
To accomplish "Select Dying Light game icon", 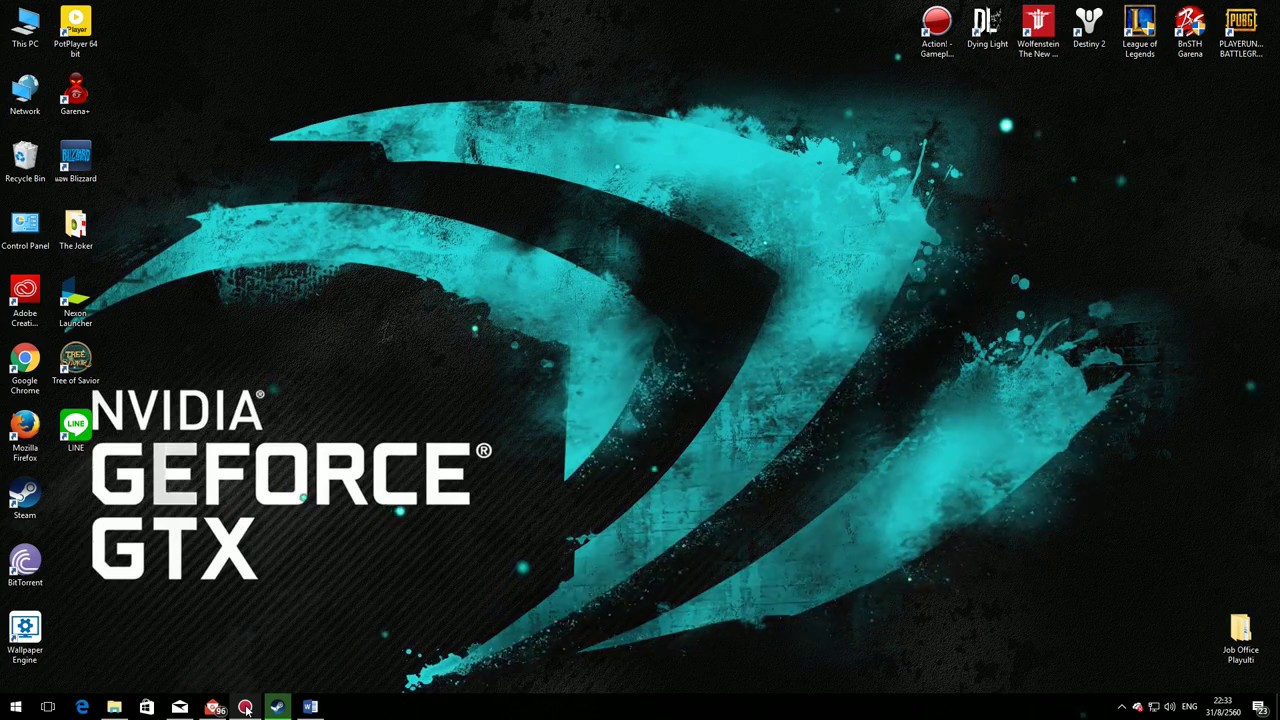I will tap(987, 28).
